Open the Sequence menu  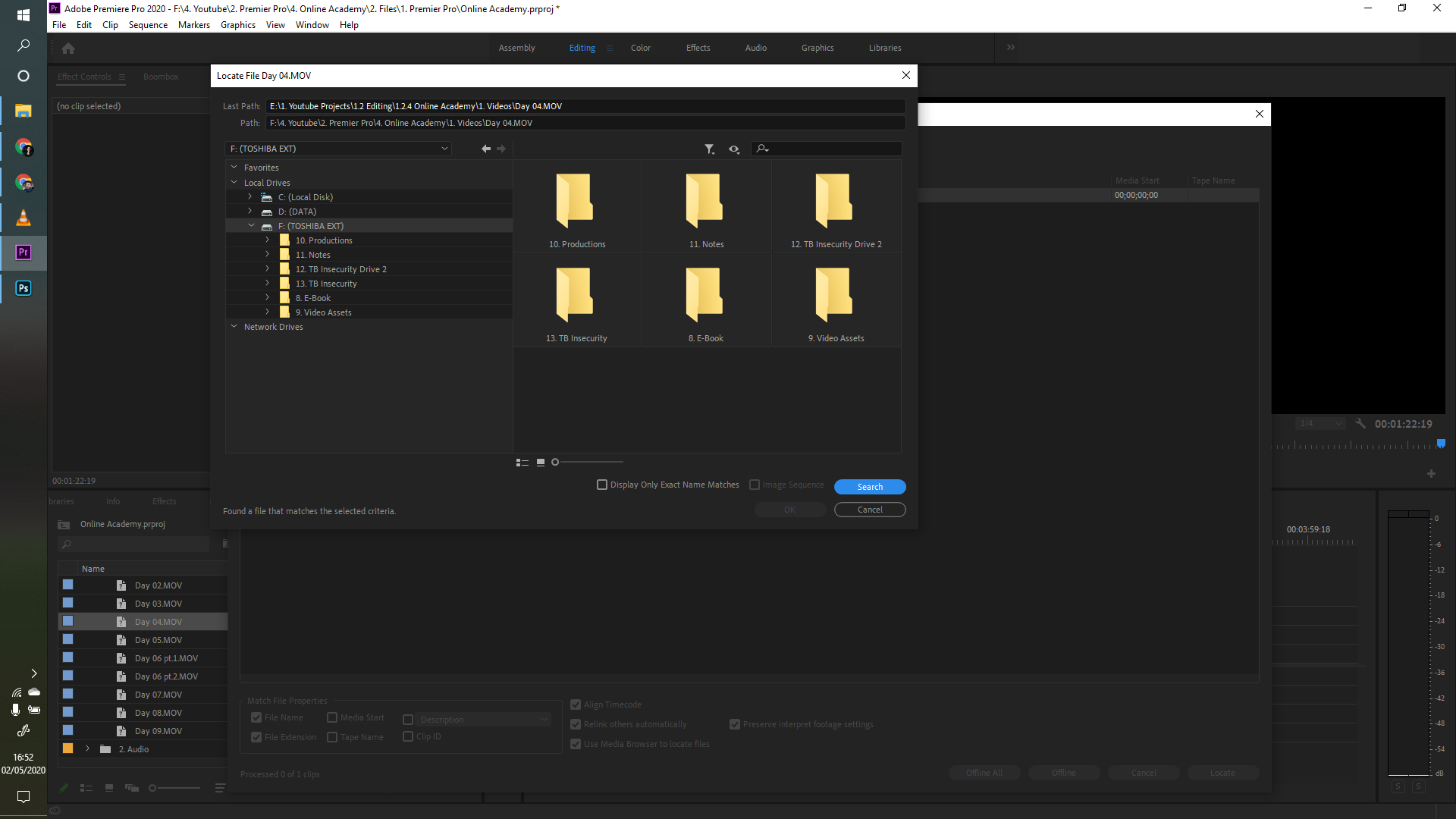148,24
